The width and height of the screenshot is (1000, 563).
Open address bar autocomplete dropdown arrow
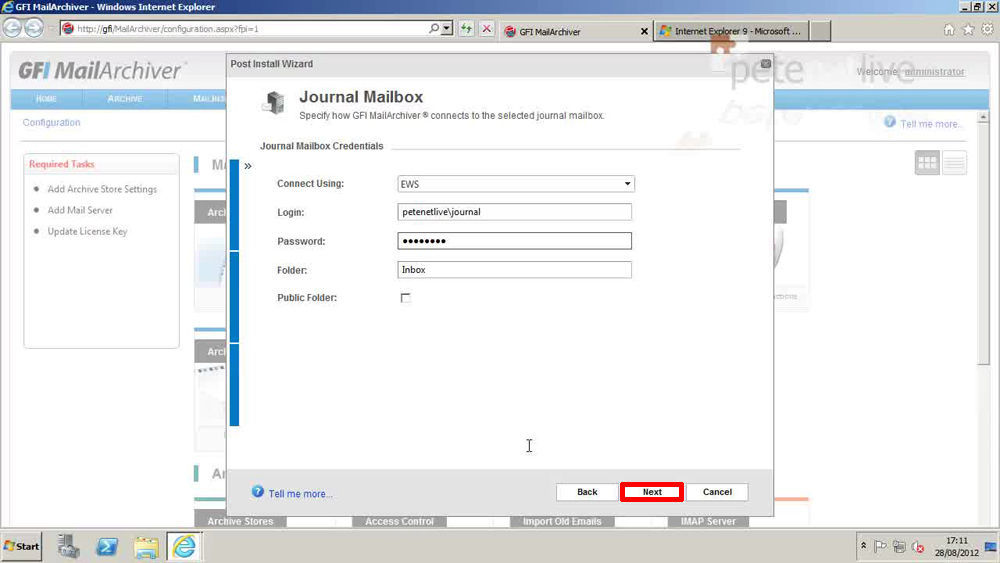[446, 29]
